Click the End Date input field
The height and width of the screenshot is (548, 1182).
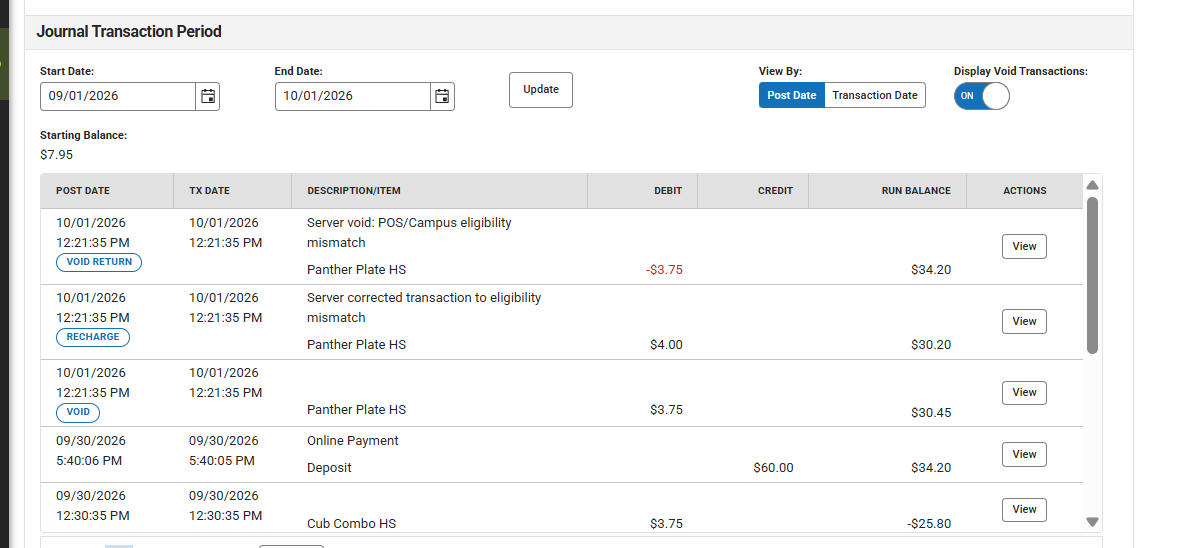click(353, 96)
